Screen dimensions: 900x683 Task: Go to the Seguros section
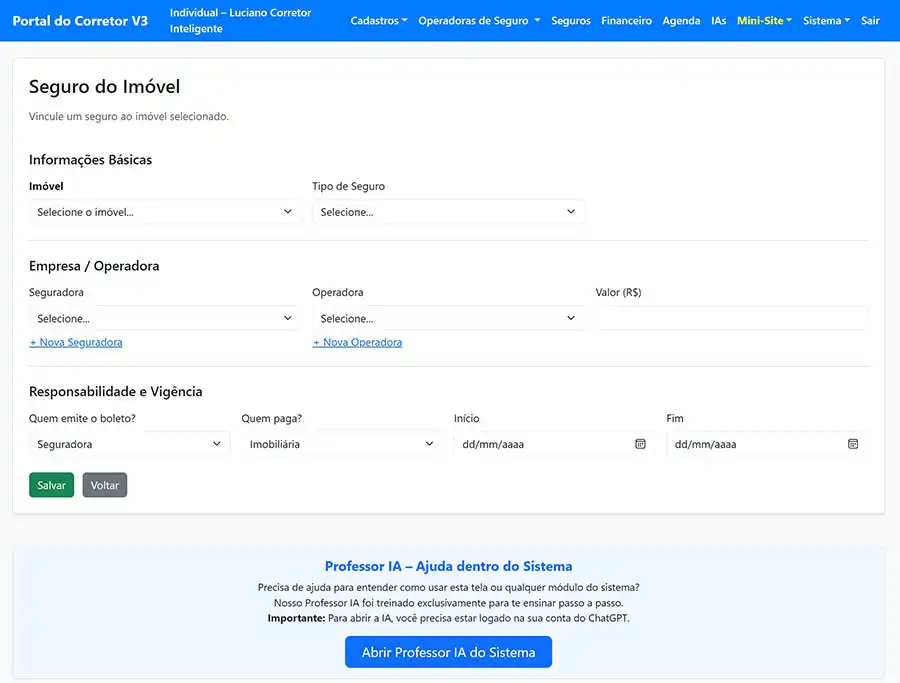[570, 20]
